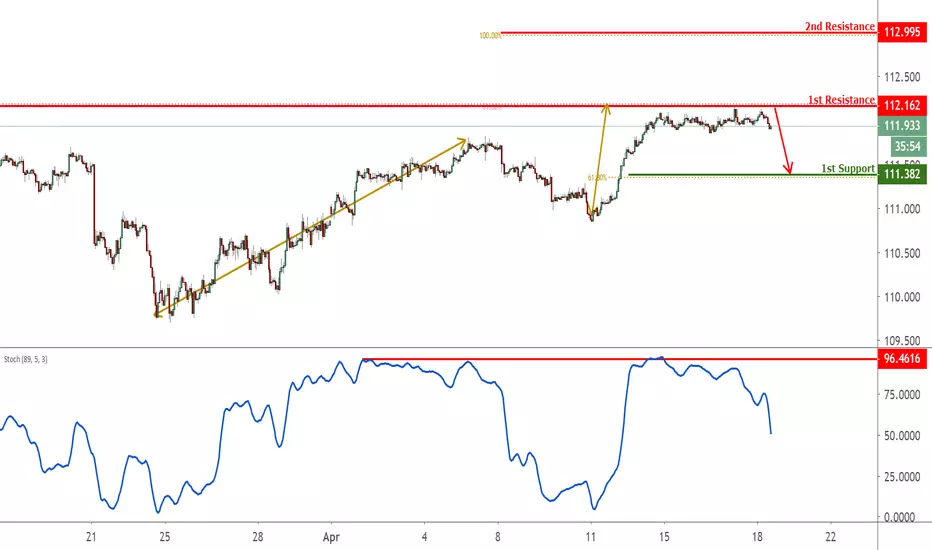
Task: Click the '8' date label on time axis
Action: pos(498,537)
